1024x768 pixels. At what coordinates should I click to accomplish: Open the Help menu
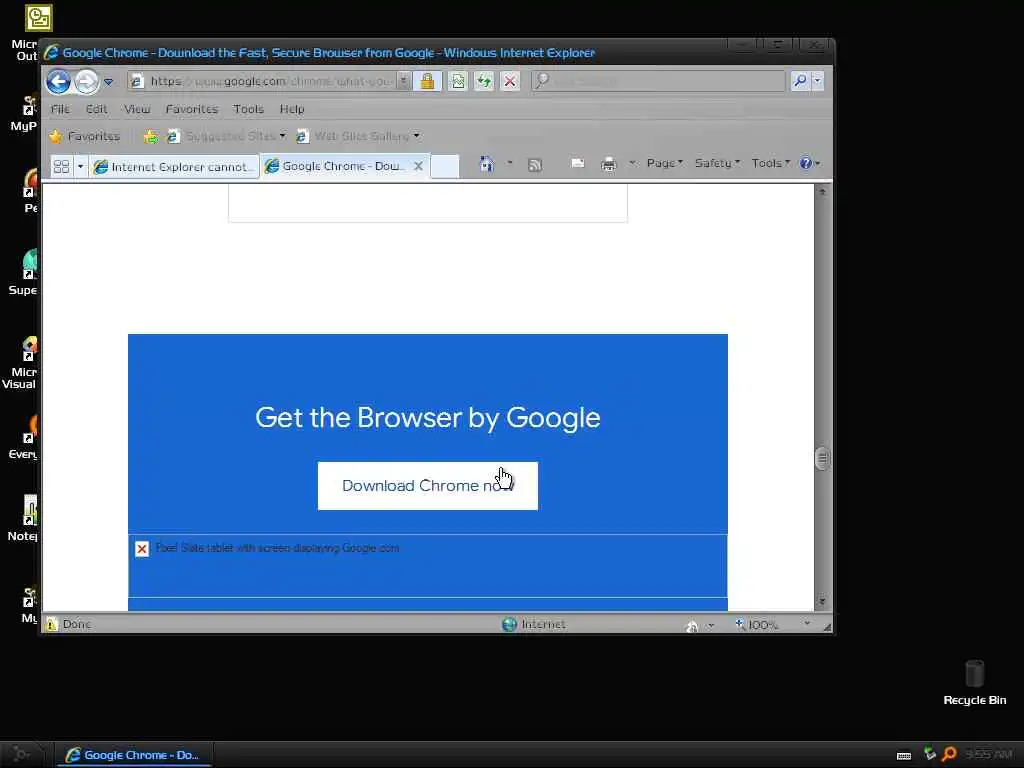tap(292, 109)
